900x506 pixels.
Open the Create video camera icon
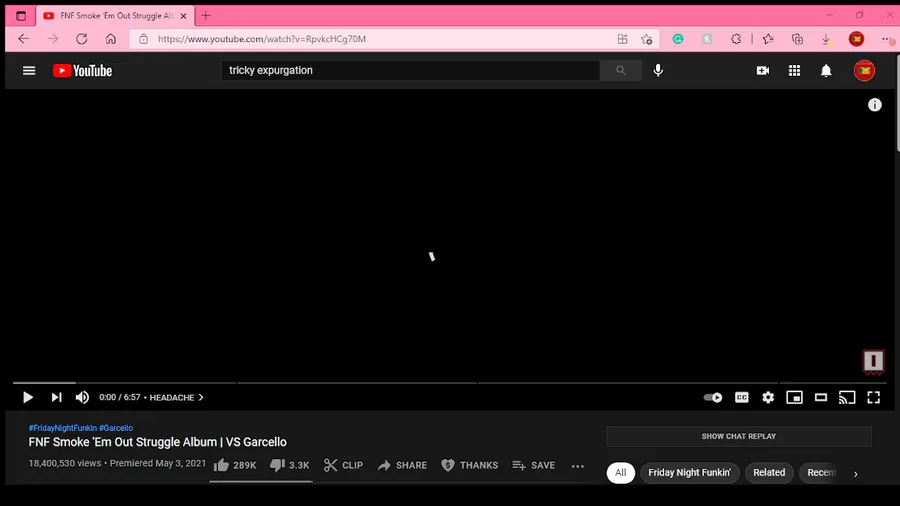(762, 71)
